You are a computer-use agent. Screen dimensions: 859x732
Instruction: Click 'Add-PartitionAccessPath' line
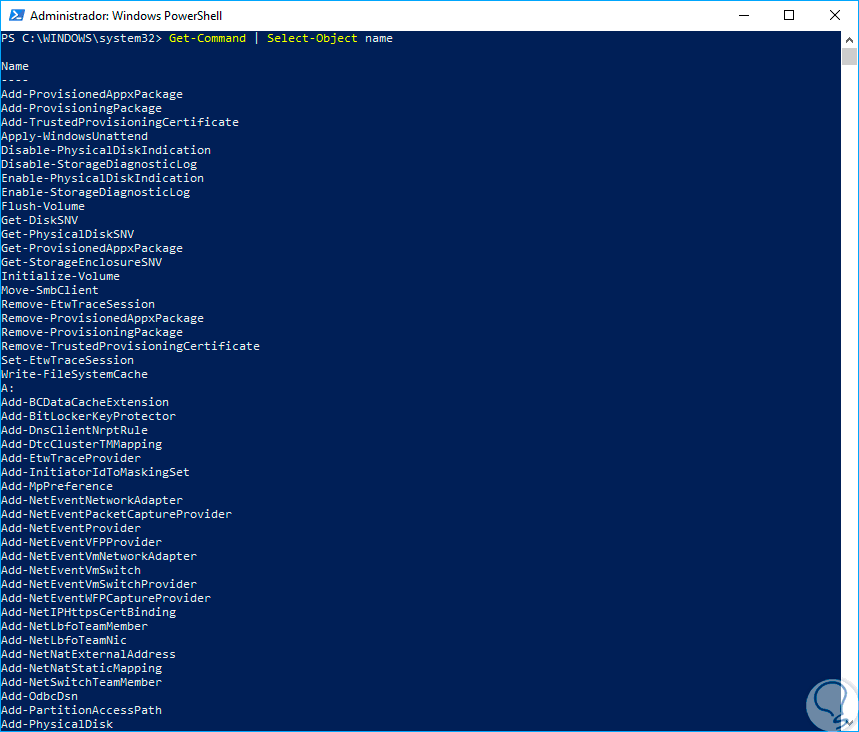point(82,711)
